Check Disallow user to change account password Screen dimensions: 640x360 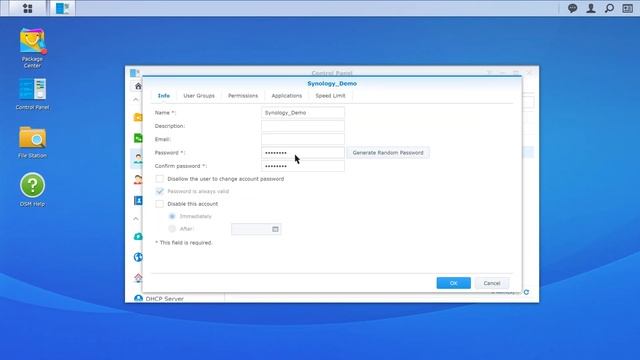coord(160,179)
